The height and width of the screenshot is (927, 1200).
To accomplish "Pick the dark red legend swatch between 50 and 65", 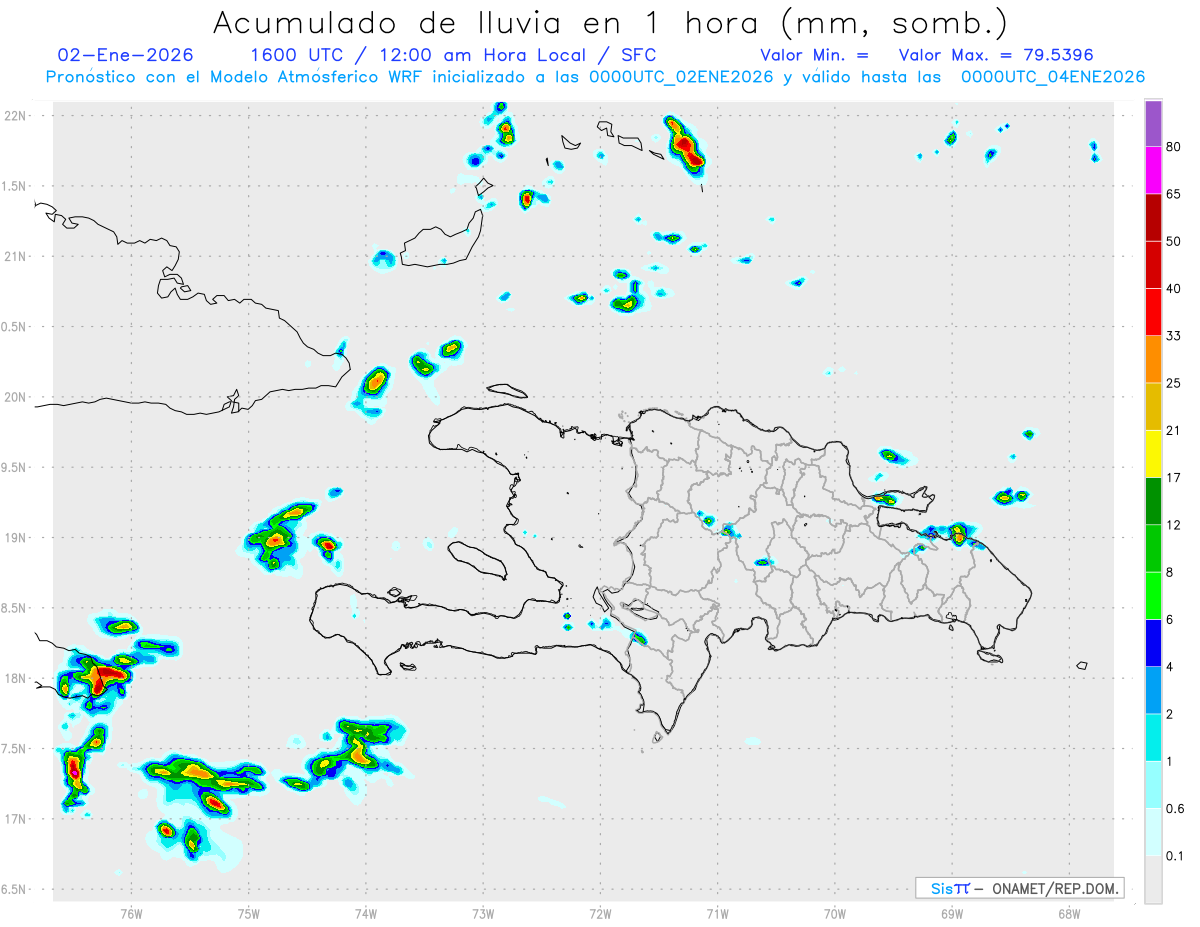I will tap(1153, 217).
